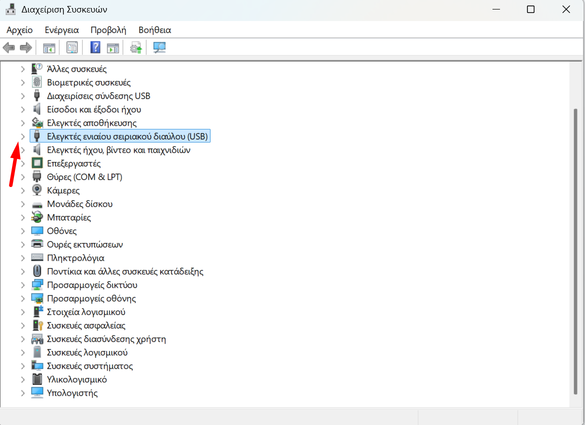Expand the Μονάδες δίσκου chevron
Image resolution: width=585 pixels, height=425 pixels.
tap(22, 204)
